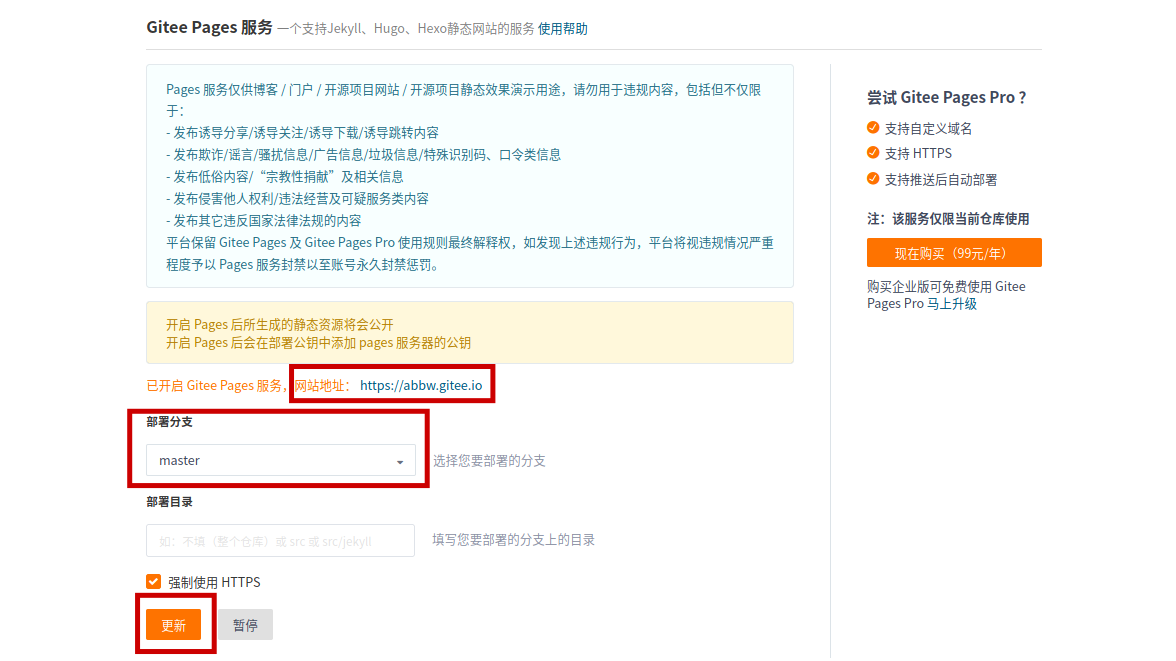1176x661 pixels.
Task: Click the 选择您要部署的分支 hint text
Action: [489, 461]
